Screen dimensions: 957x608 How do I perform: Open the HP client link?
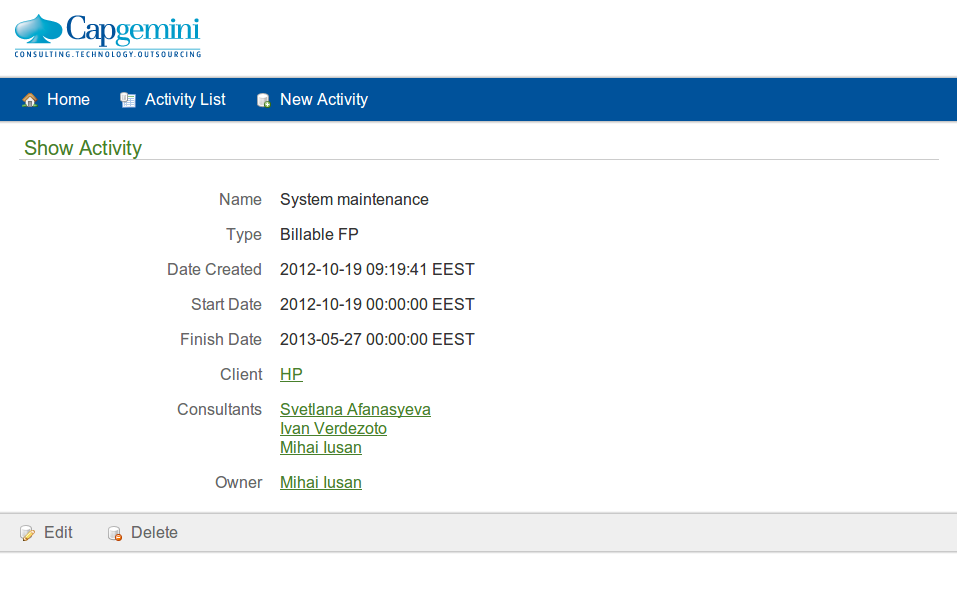coord(291,375)
